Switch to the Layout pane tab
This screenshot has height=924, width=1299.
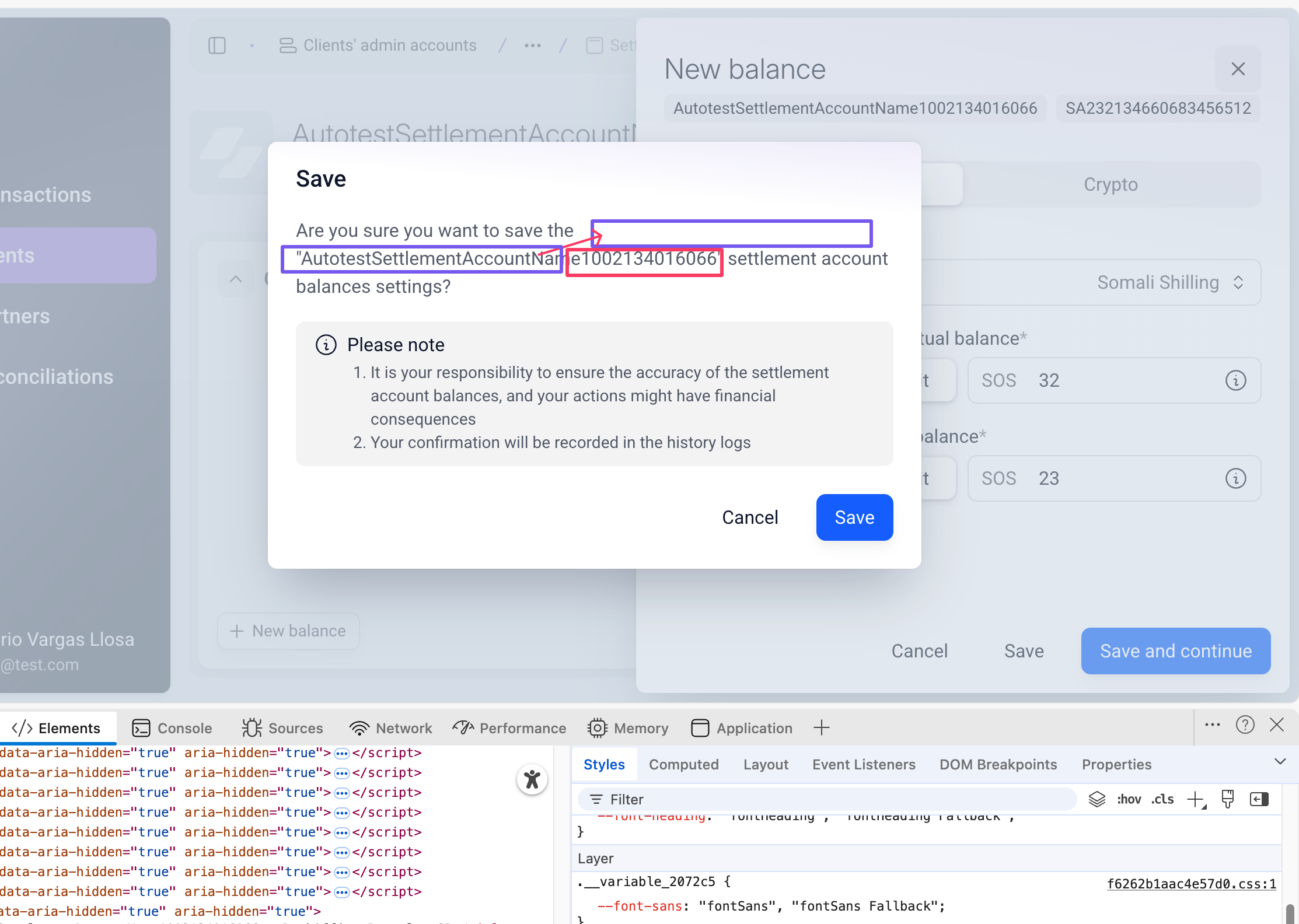click(765, 764)
